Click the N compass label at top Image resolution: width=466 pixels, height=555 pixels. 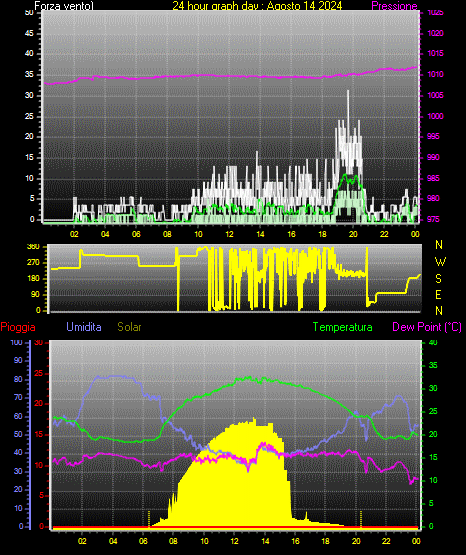[439, 245]
